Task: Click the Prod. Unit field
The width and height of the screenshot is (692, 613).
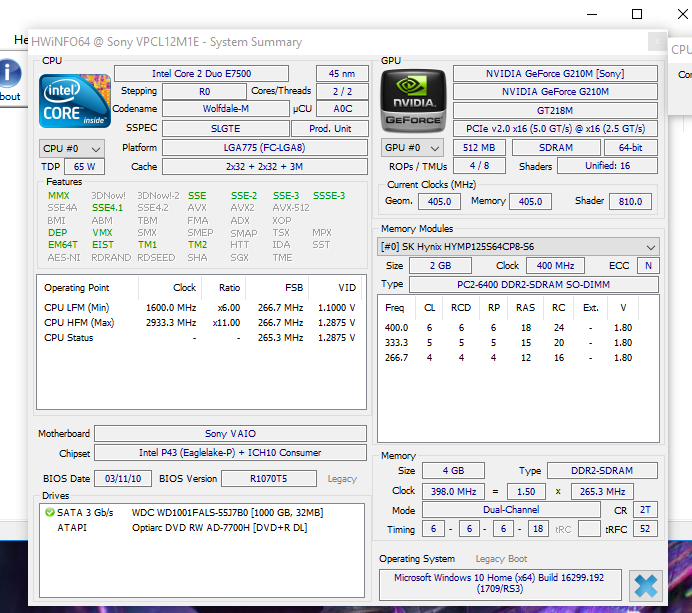Action: tap(330, 128)
